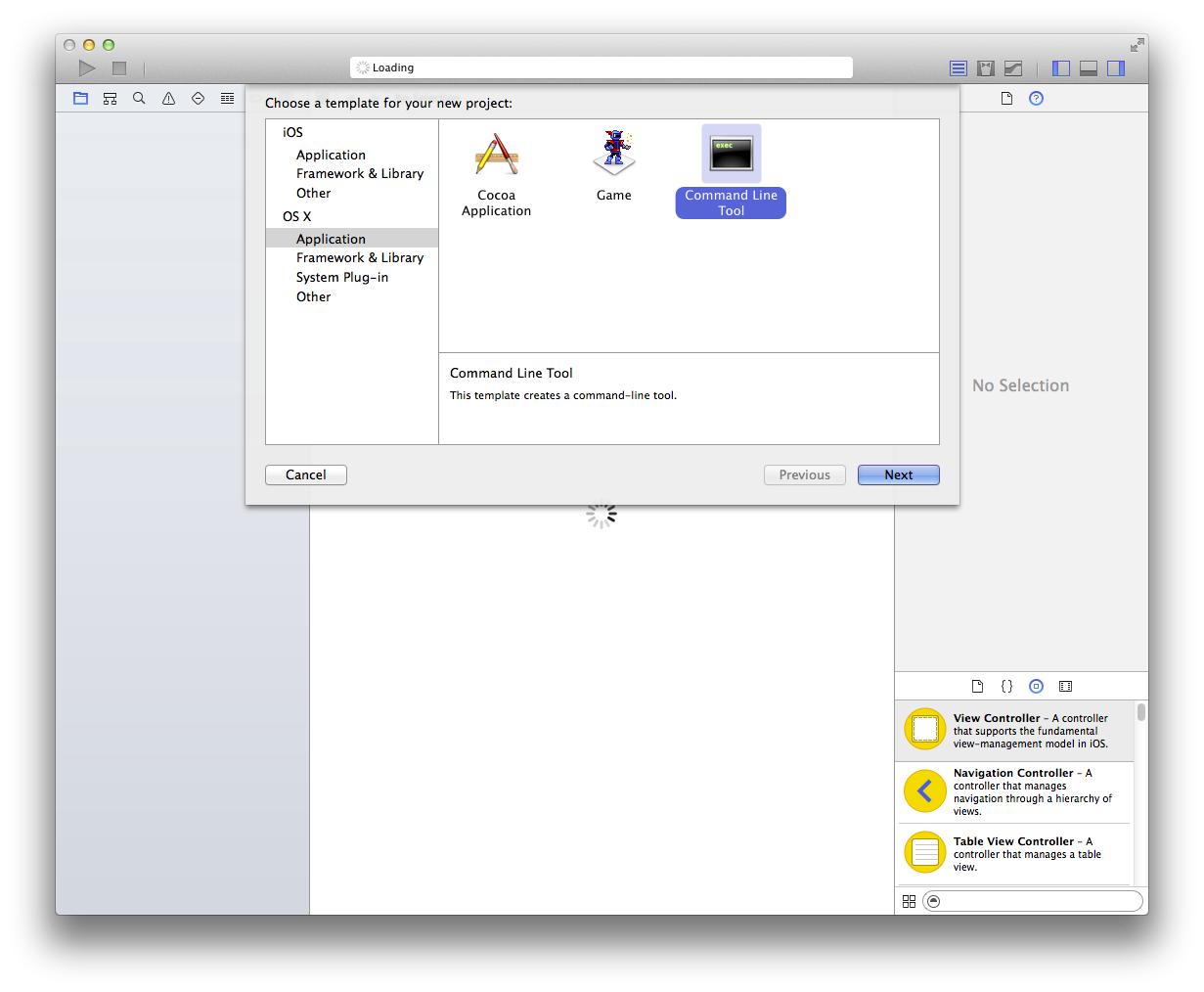1204x992 pixels.
Task: Toggle the Debug area visibility
Action: (x=1089, y=68)
